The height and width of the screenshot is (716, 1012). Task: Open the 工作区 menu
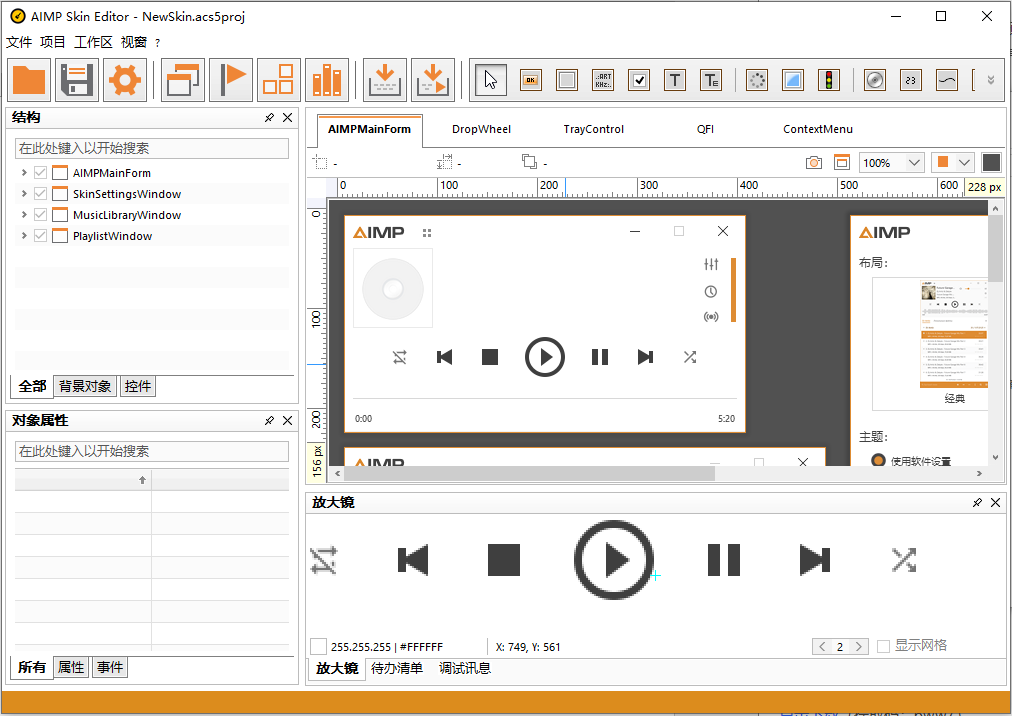tap(93, 42)
